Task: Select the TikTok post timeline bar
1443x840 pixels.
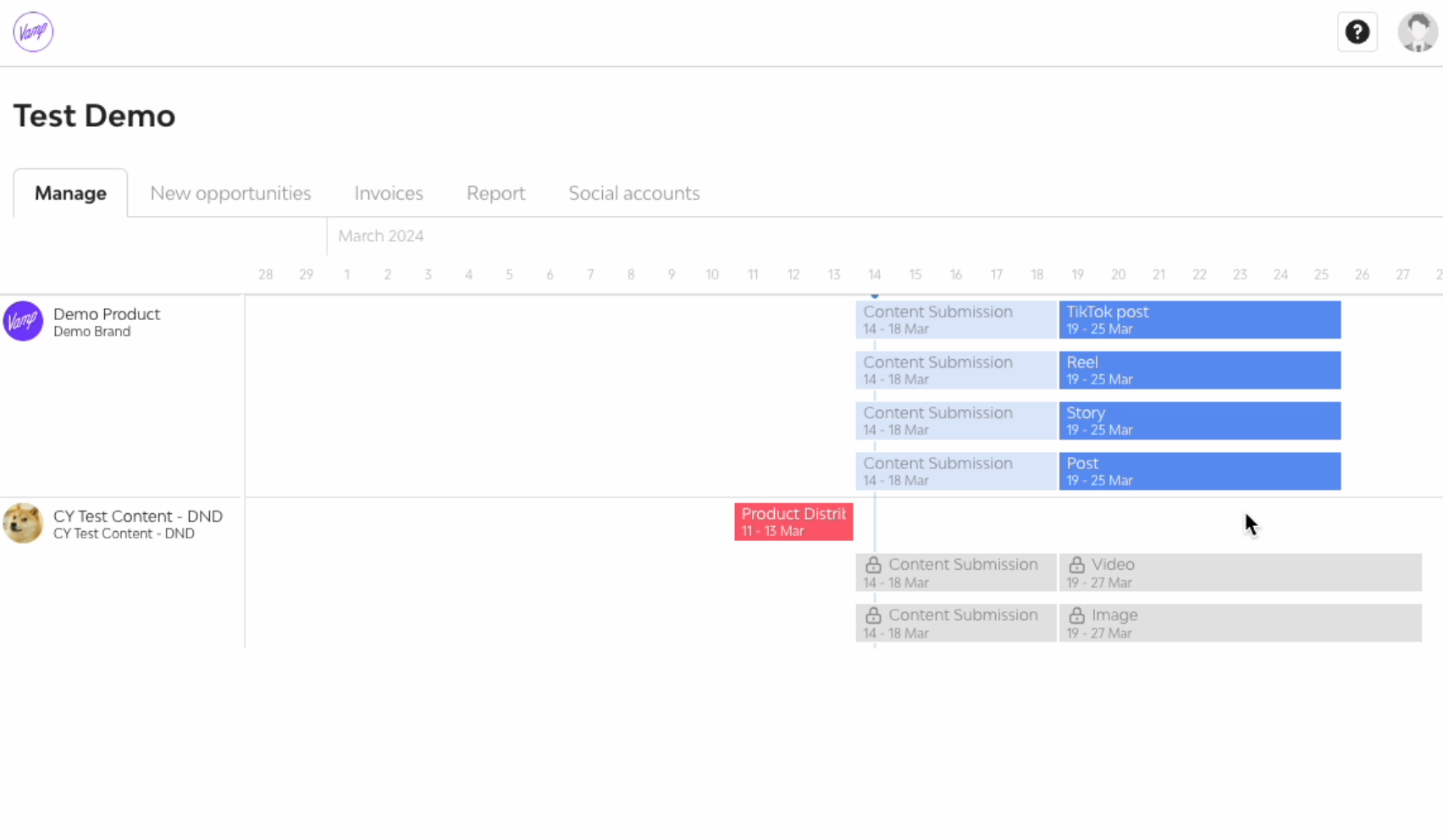Action: (x=1200, y=320)
